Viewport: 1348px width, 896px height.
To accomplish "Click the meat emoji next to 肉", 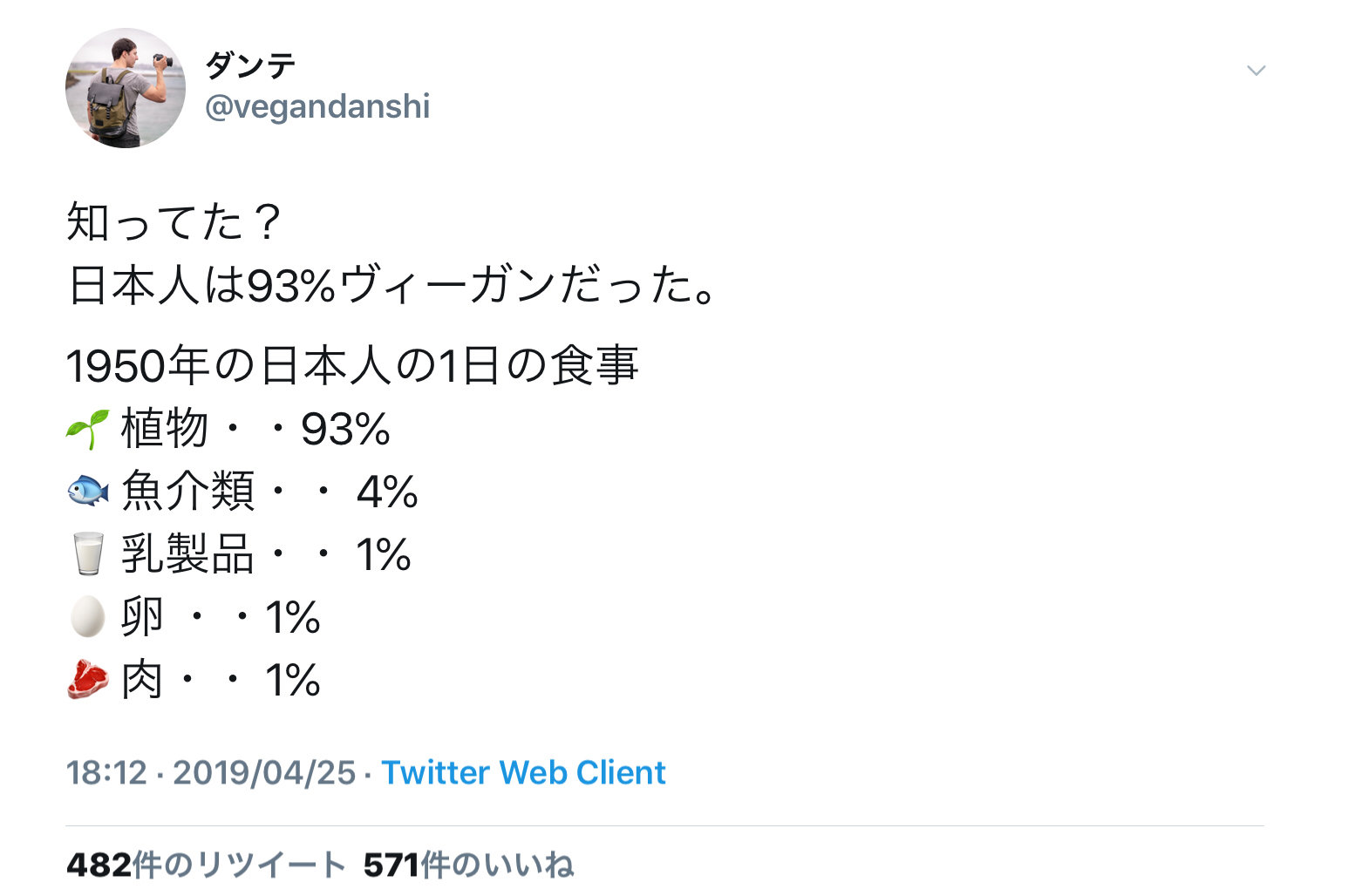I will [x=88, y=680].
